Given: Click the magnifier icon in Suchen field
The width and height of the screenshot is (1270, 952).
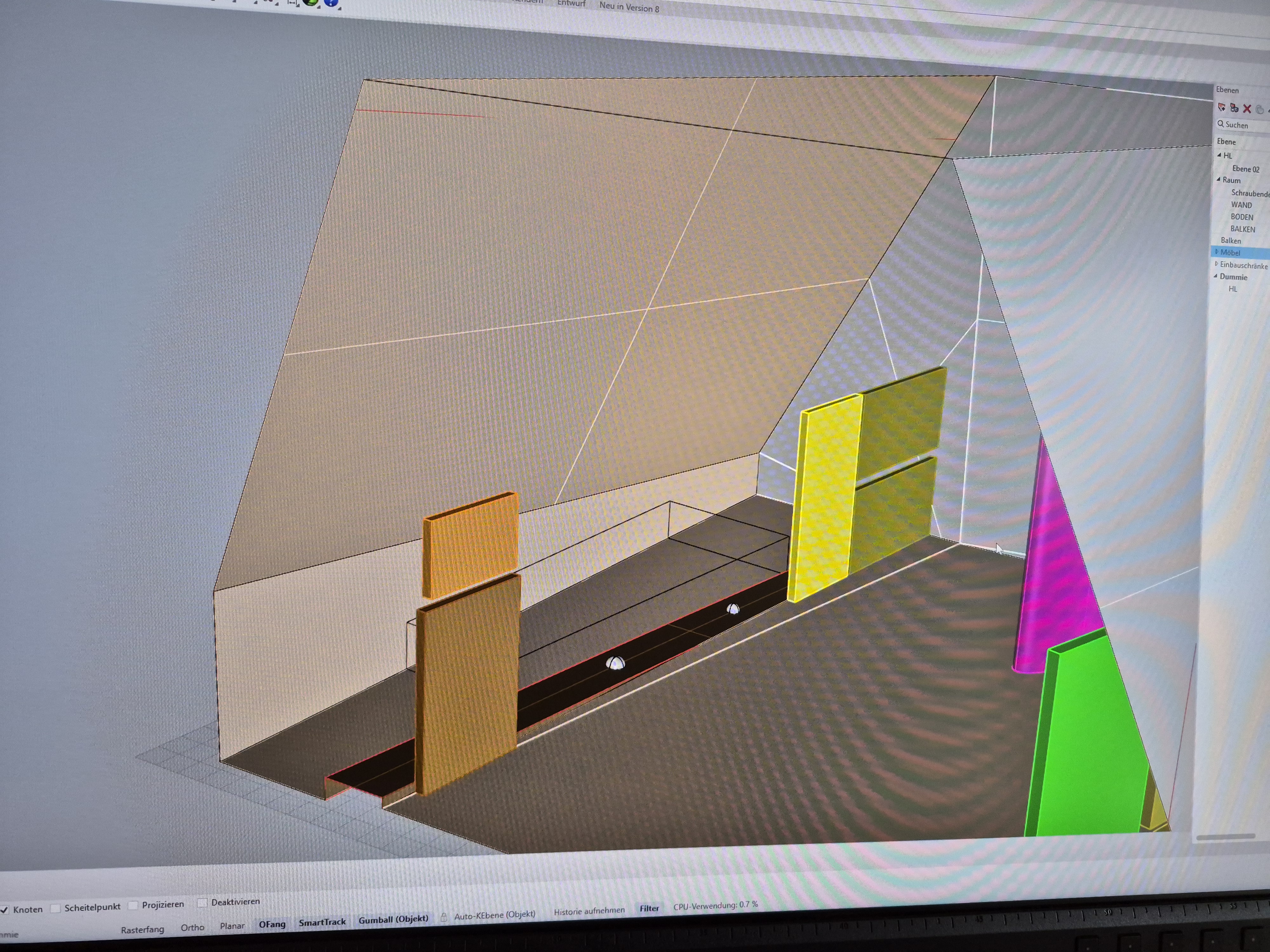Looking at the screenshot, I should tap(1220, 124).
